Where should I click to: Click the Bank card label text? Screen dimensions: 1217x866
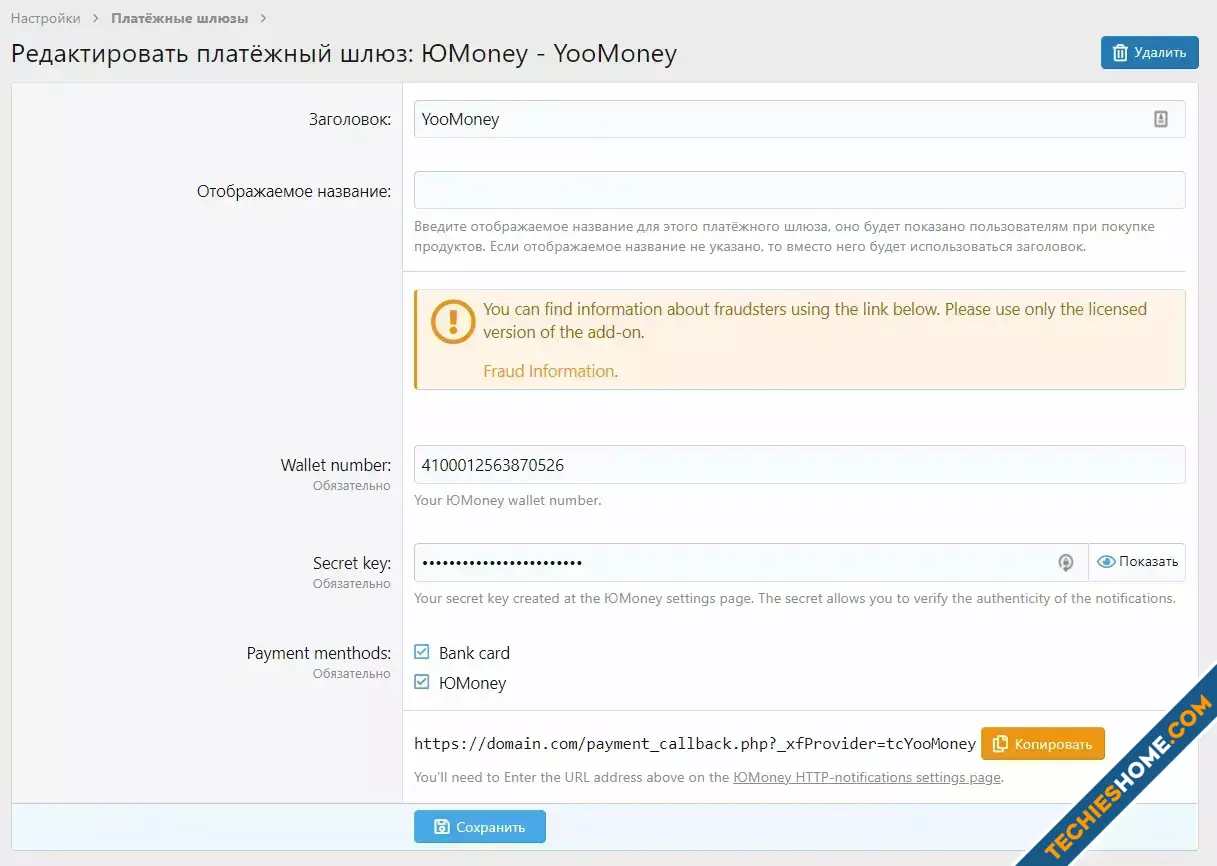tap(474, 653)
